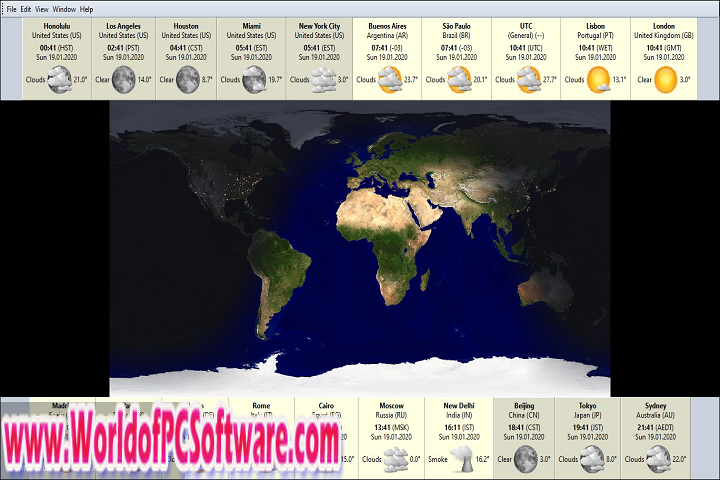Click the New Delhi smoke icon
This screenshot has width=720, height=480.
[x=462, y=459]
